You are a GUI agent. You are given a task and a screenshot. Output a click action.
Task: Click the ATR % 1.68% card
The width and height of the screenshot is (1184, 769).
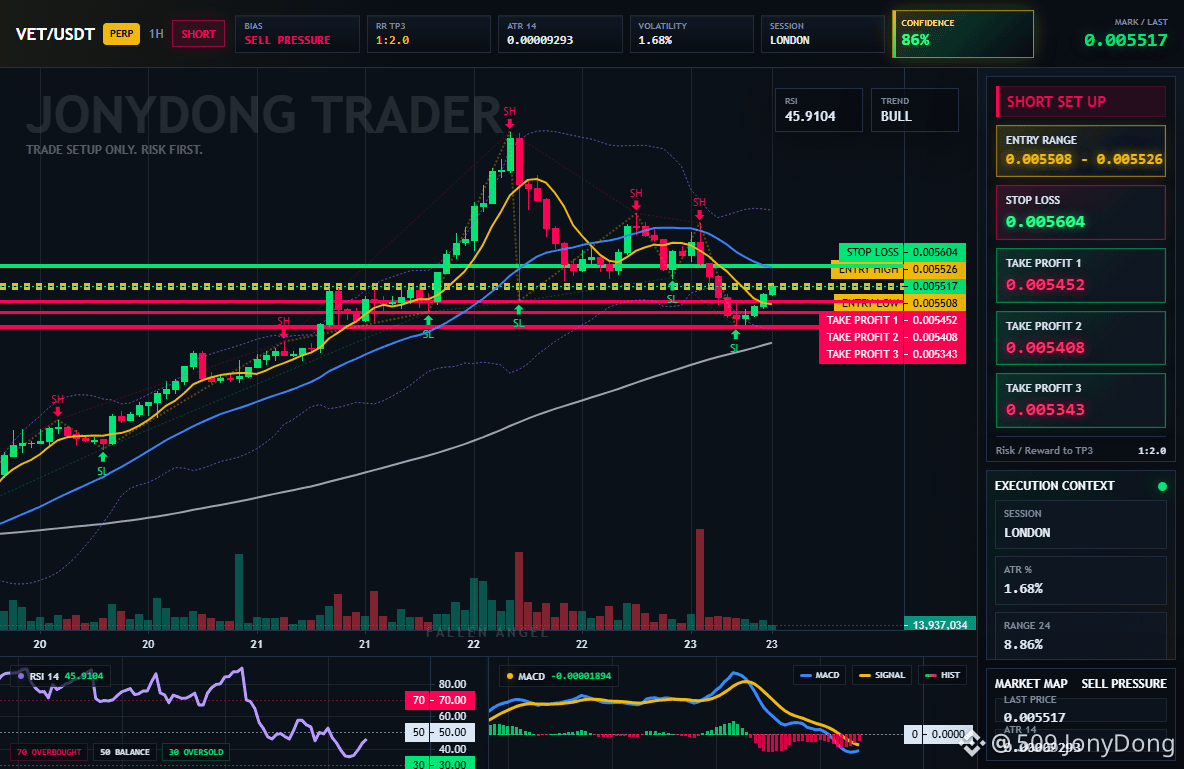pyautogui.click(x=1081, y=580)
